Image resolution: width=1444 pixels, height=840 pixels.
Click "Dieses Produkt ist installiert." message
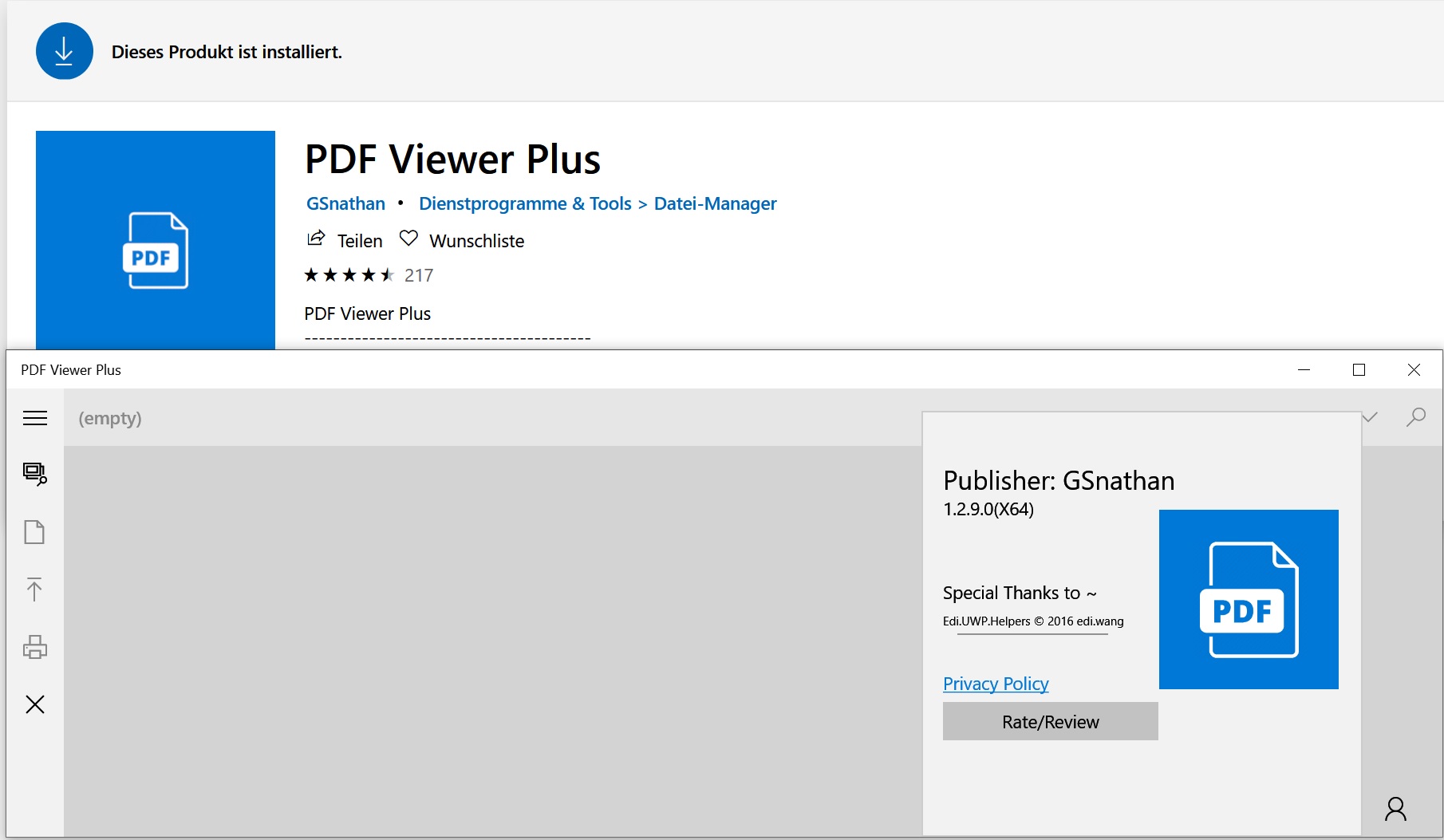click(x=227, y=52)
